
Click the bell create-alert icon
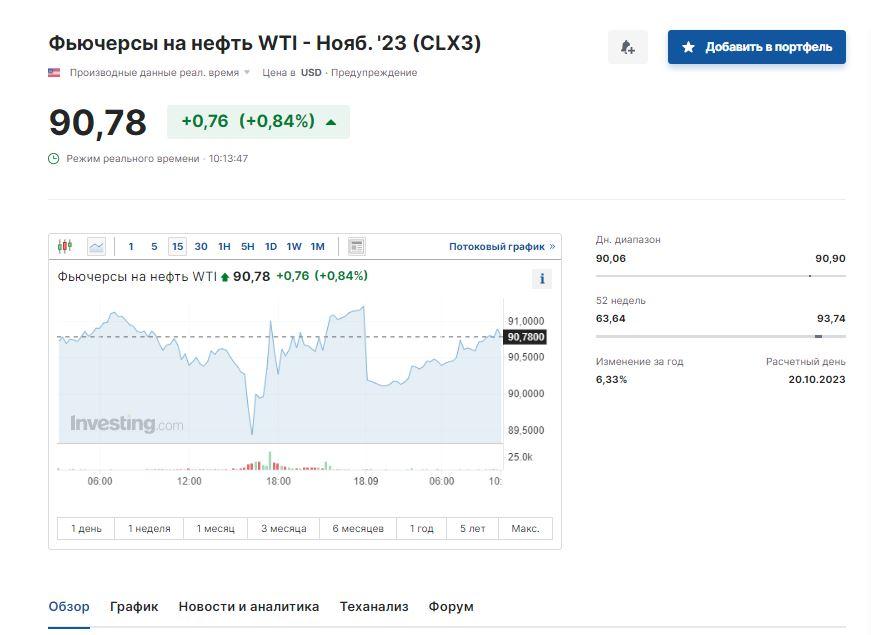tap(628, 47)
